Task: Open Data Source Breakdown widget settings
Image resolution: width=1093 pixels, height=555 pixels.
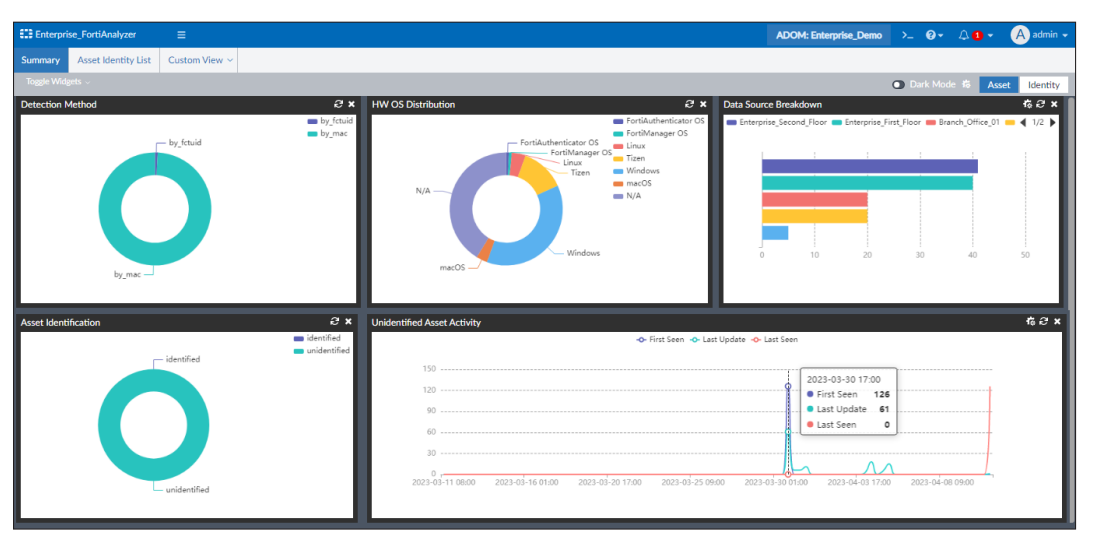Action: point(1027,104)
